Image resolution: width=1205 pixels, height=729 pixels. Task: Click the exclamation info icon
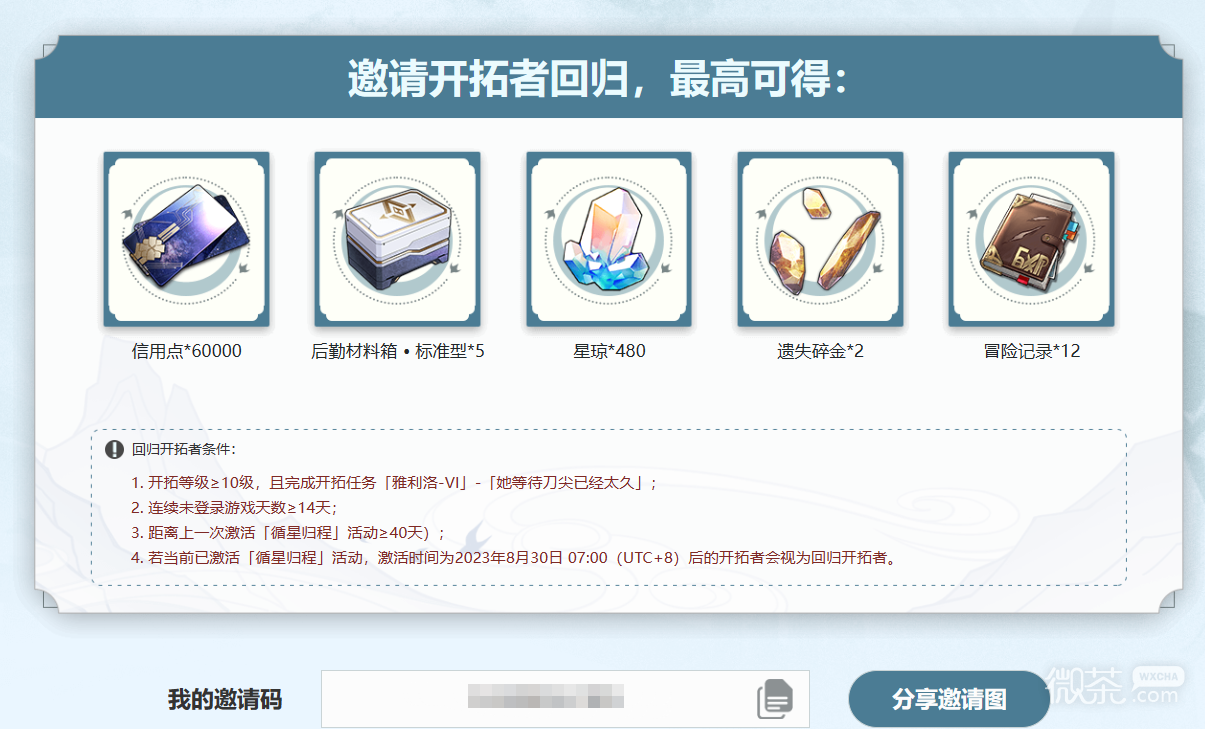[114, 449]
